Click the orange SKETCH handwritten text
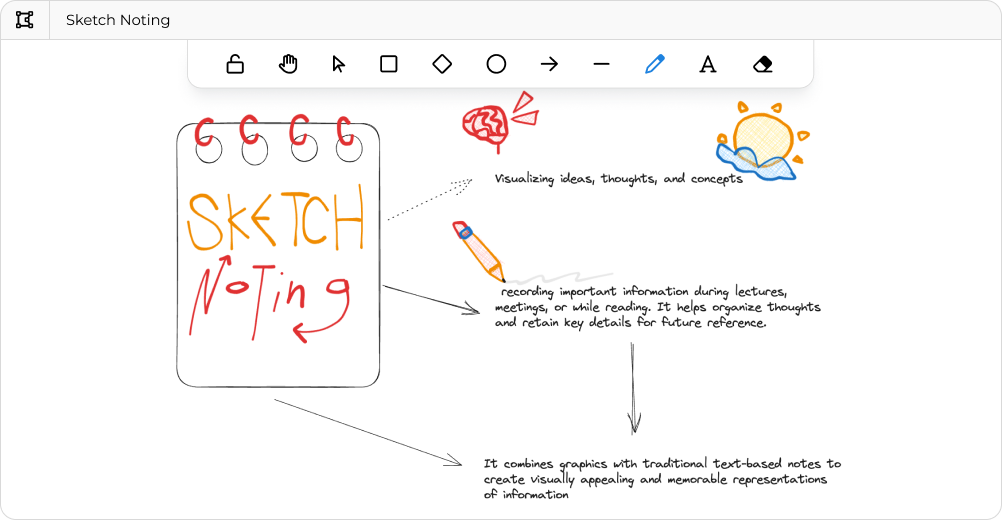This screenshot has height=520, width=1002. pyautogui.click(x=275, y=221)
